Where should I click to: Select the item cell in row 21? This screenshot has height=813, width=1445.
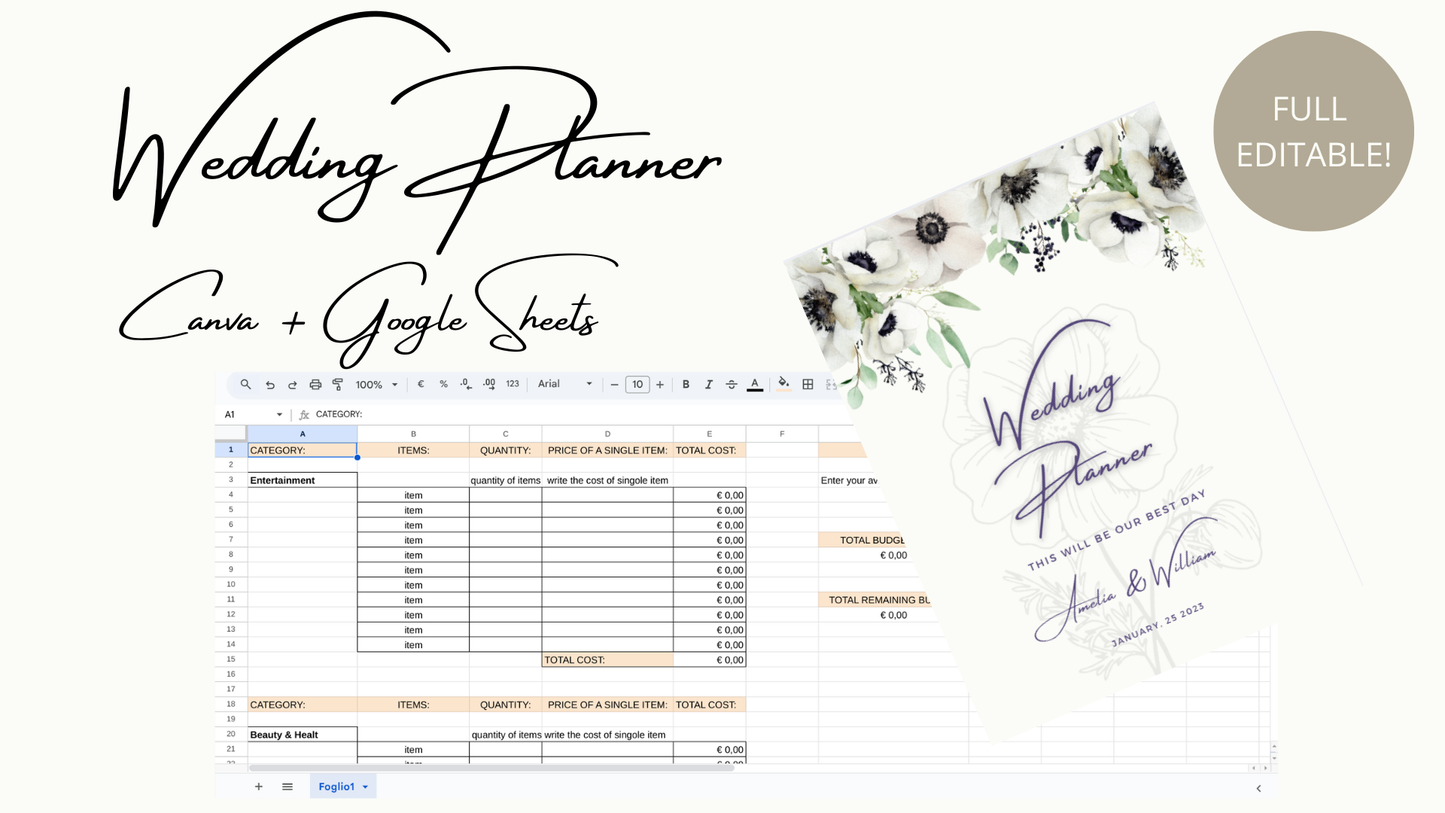413,750
